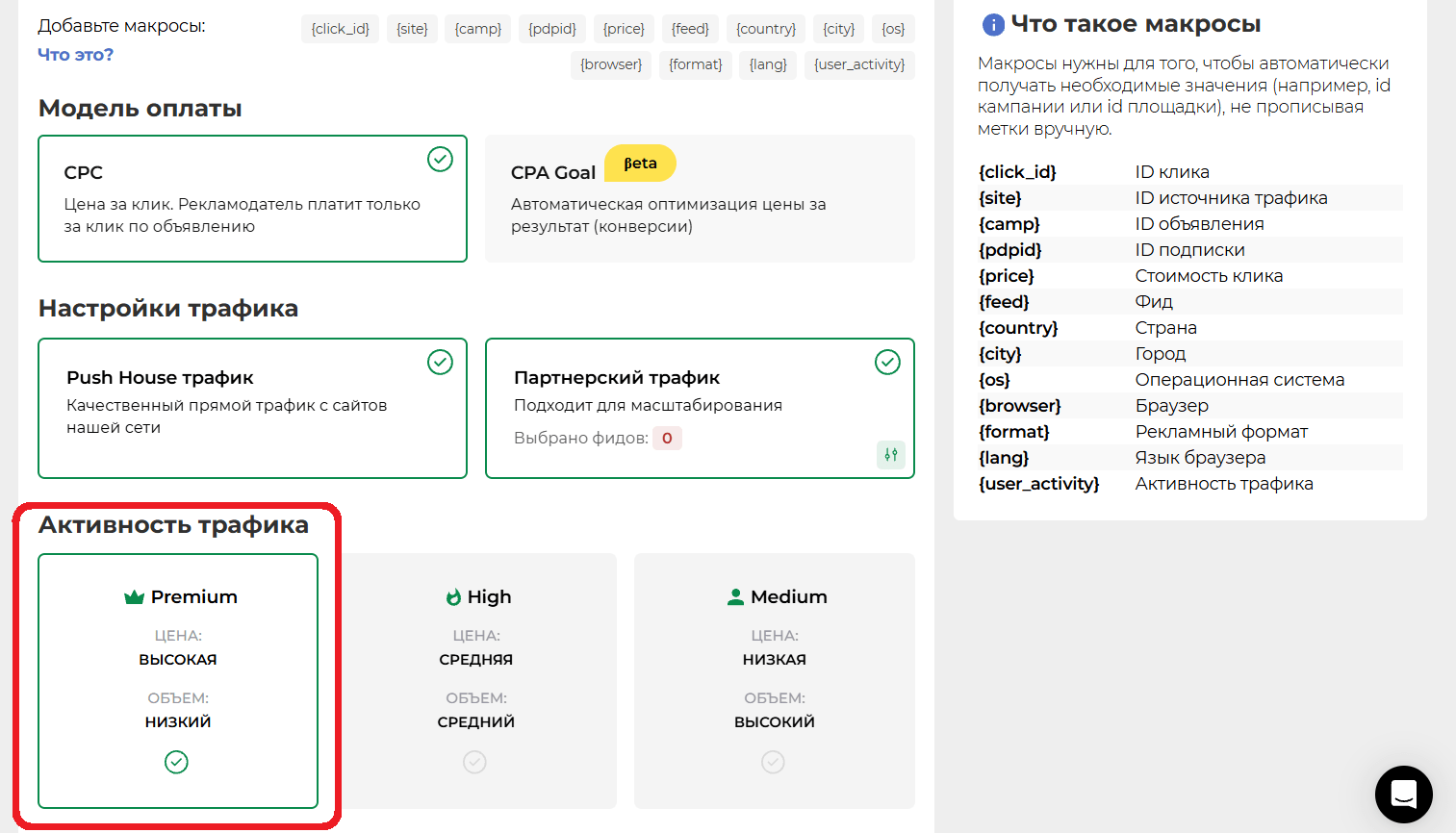The width and height of the screenshot is (1456, 833).
Task: Click 'ID источника трафика' description text
Action: pos(1231,198)
